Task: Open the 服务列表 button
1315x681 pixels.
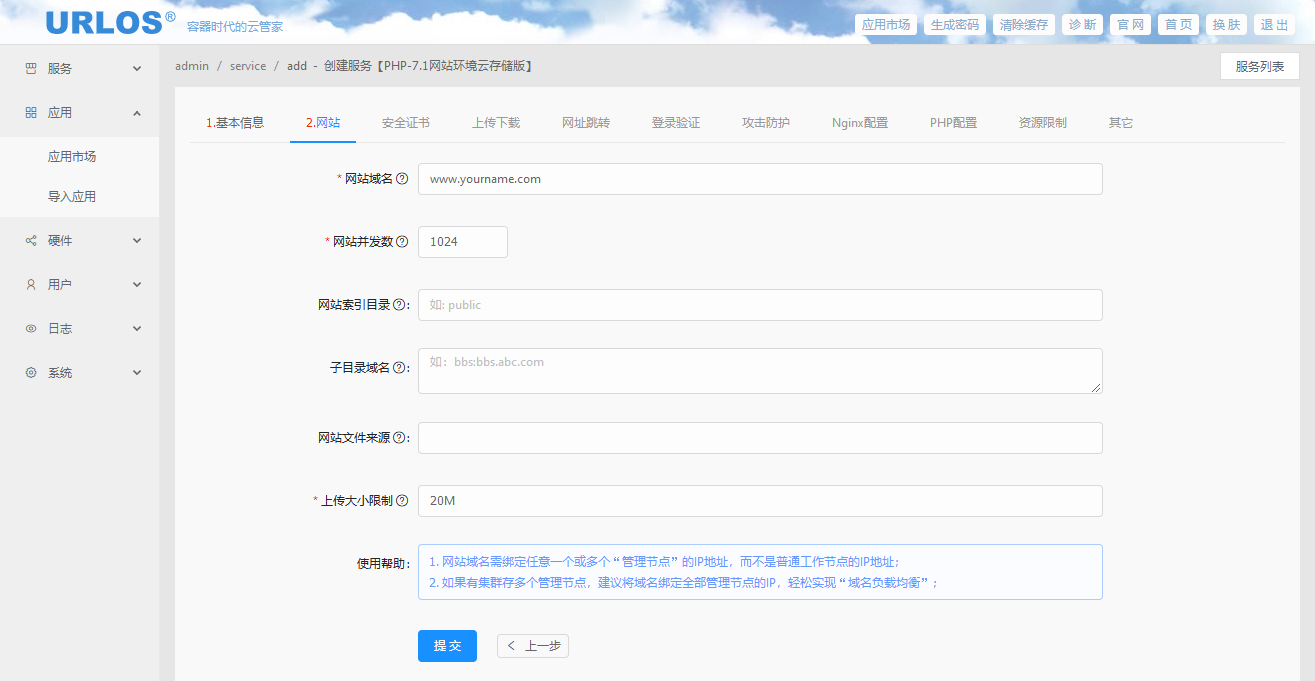Action: coord(1260,66)
